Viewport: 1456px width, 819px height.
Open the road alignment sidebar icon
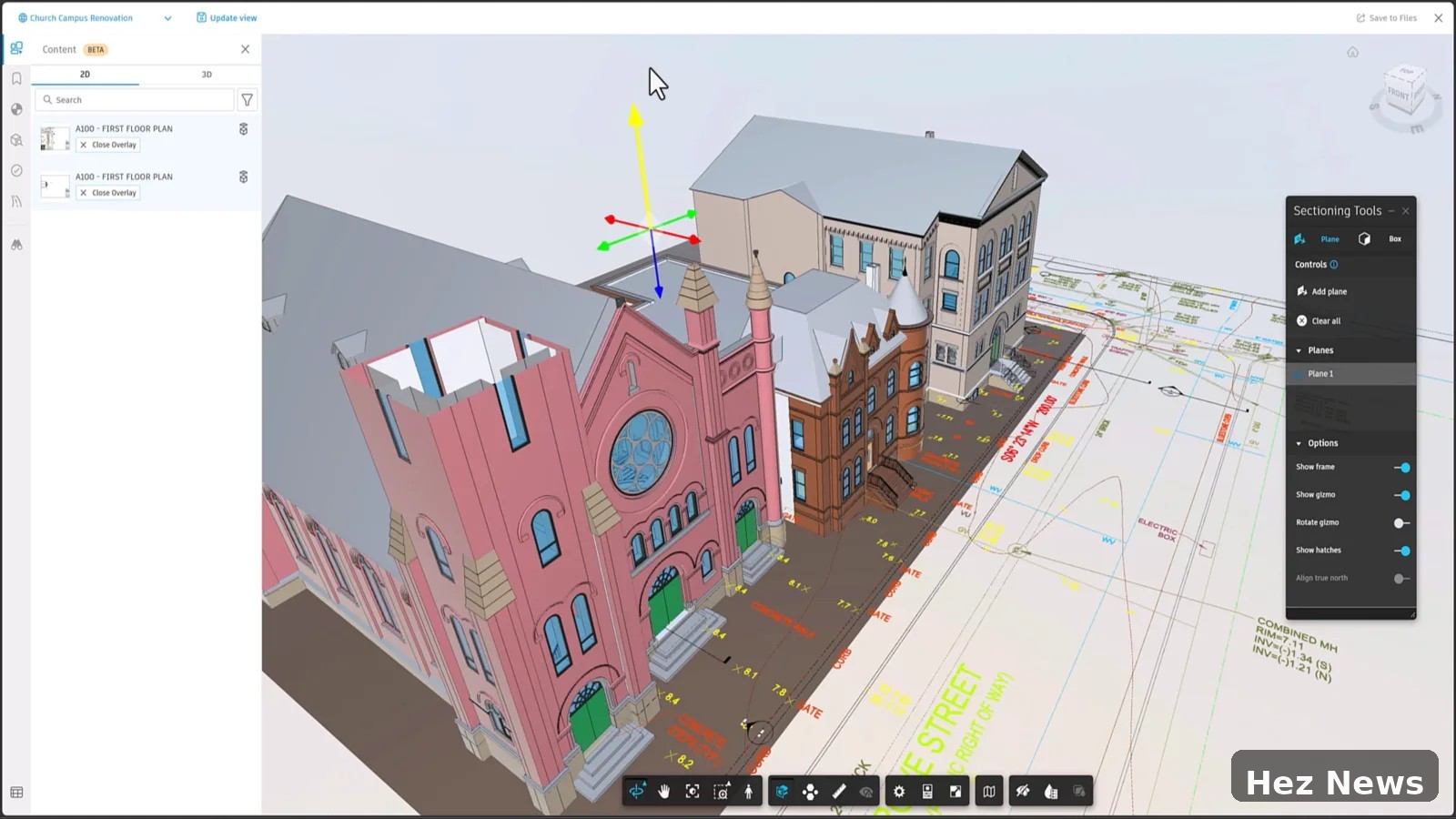pos(16,201)
